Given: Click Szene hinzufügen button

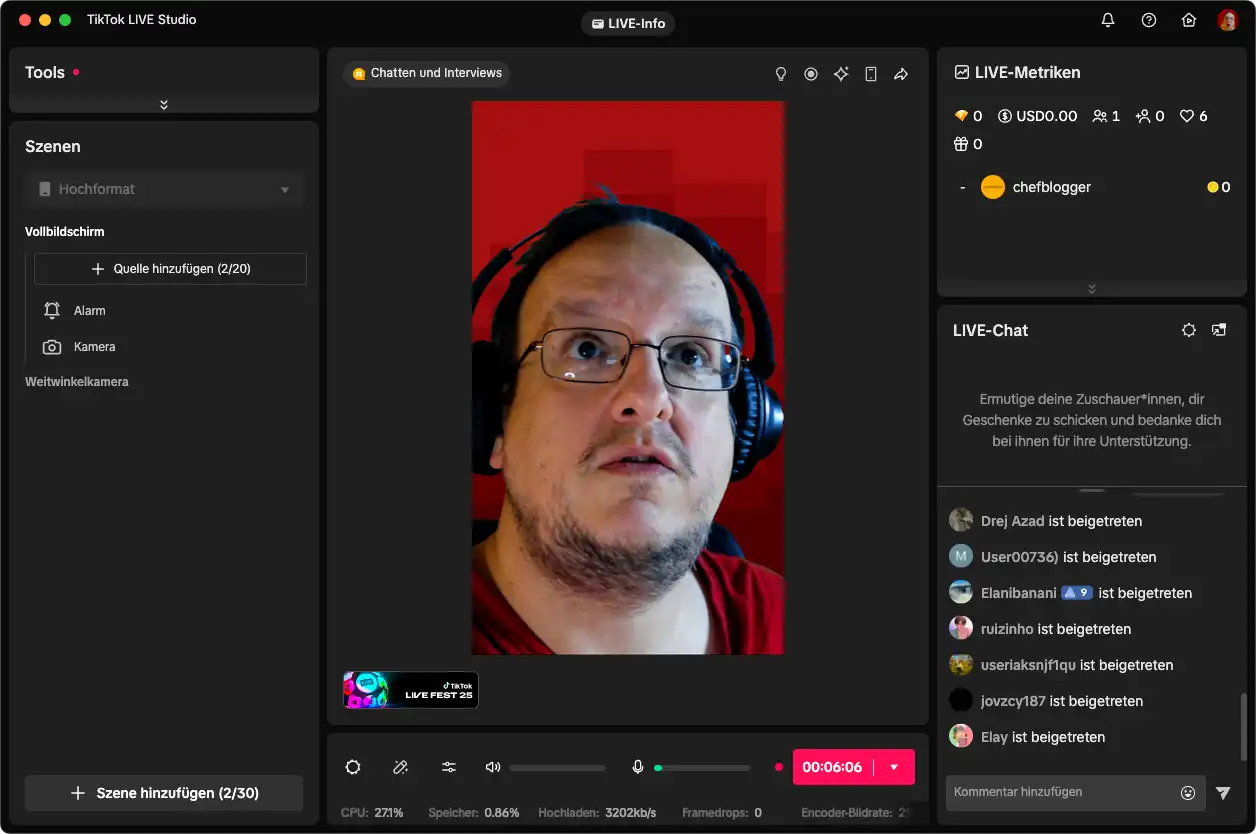Looking at the screenshot, I should (164, 793).
